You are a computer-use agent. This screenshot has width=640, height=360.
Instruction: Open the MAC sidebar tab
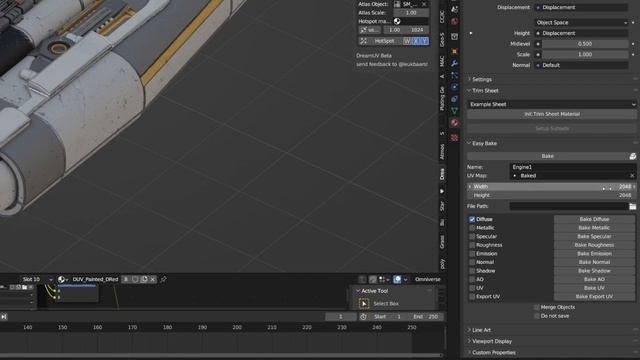tap(442, 61)
